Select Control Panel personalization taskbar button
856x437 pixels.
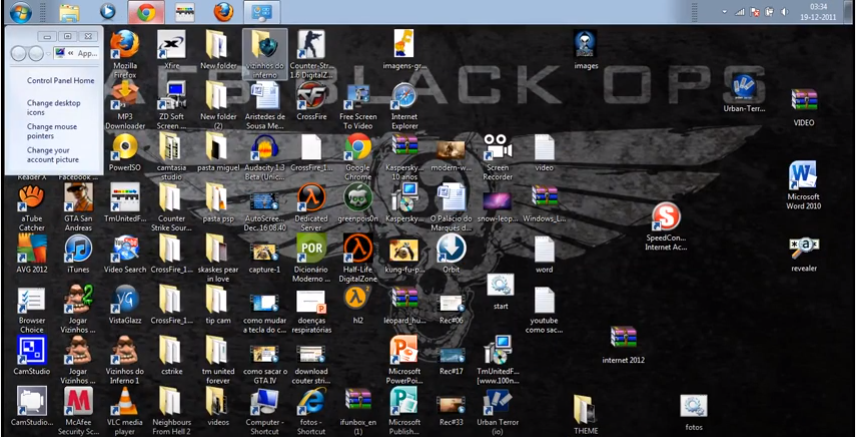point(261,11)
